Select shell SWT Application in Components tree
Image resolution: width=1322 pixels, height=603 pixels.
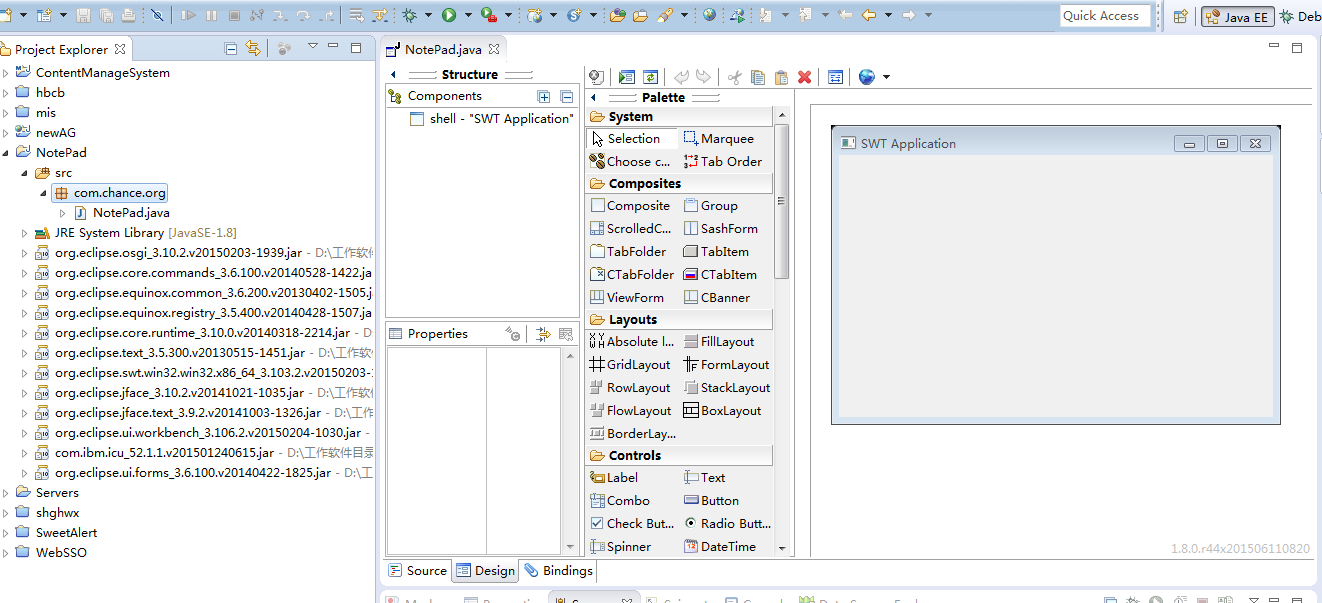point(492,119)
